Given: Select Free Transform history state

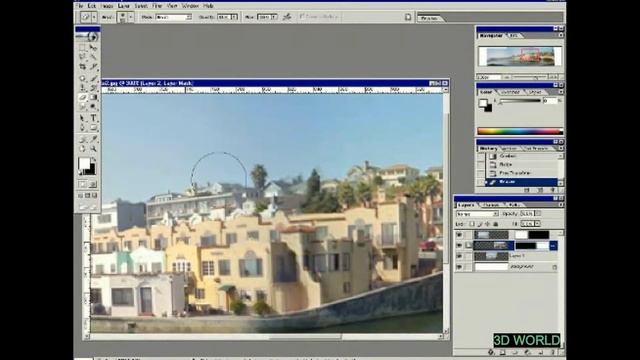Looking at the screenshot, I should click(x=521, y=173).
